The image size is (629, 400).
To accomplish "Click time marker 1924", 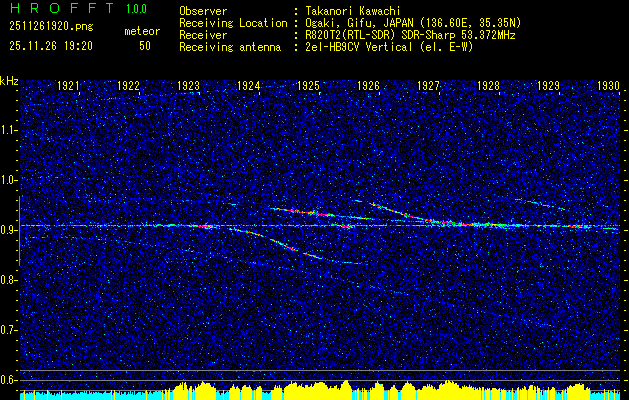I will [248, 85].
